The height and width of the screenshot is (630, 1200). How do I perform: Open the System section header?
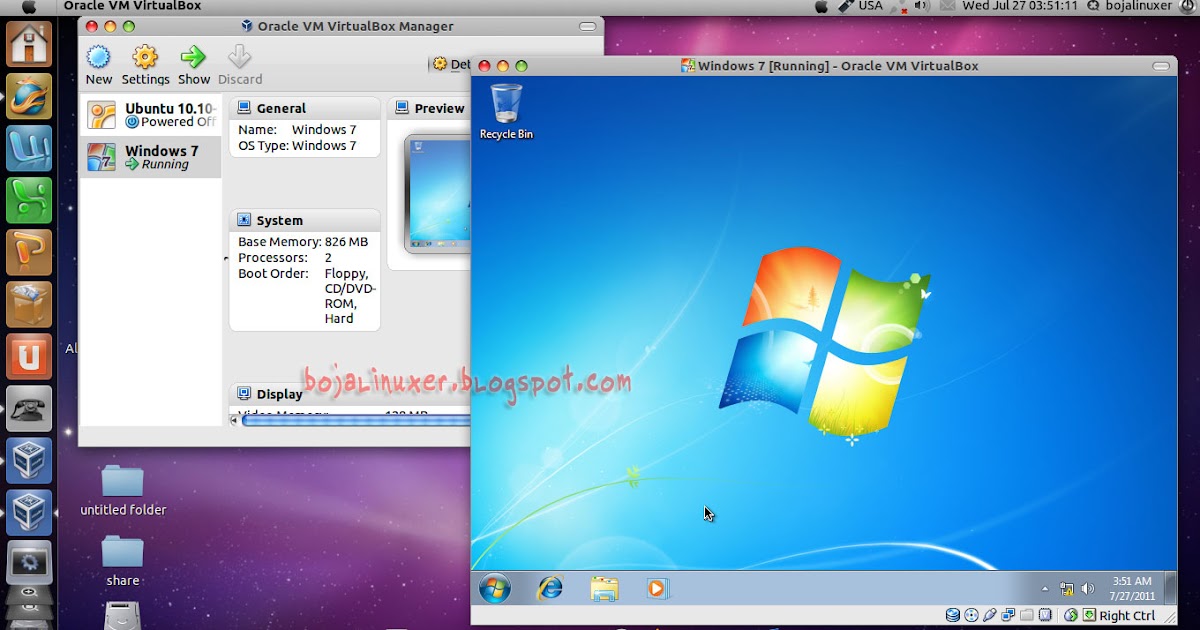tap(304, 220)
